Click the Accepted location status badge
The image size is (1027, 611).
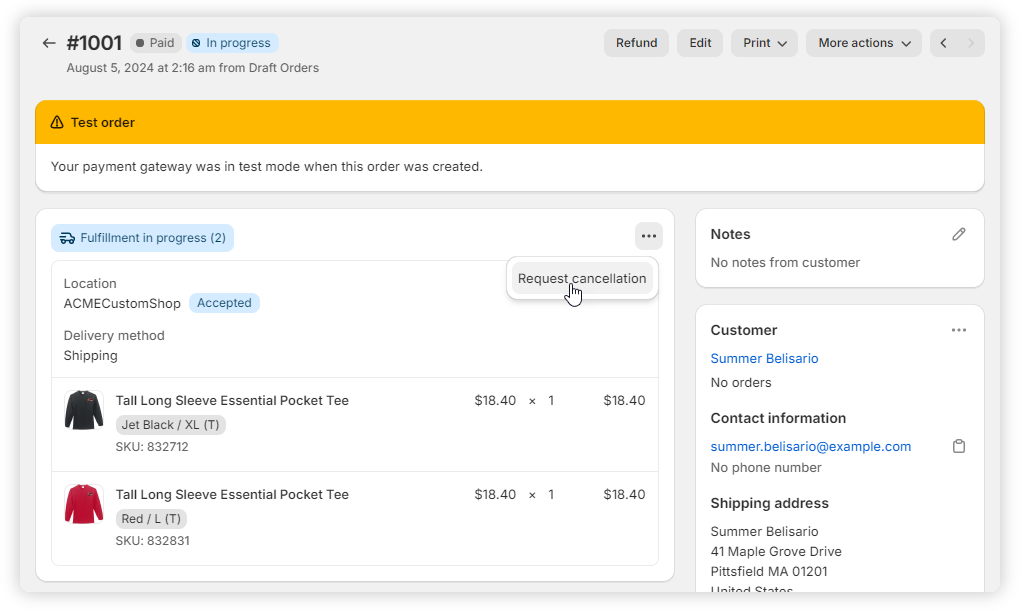click(224, 303)
